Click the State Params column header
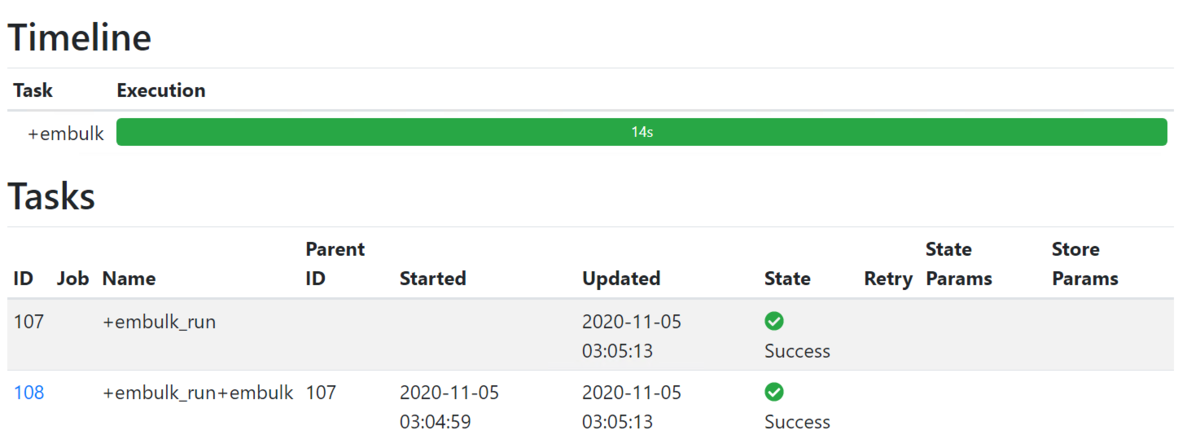Image resolution: width=1200 pixels, height=448 pixels. click(x=959, y=263)
